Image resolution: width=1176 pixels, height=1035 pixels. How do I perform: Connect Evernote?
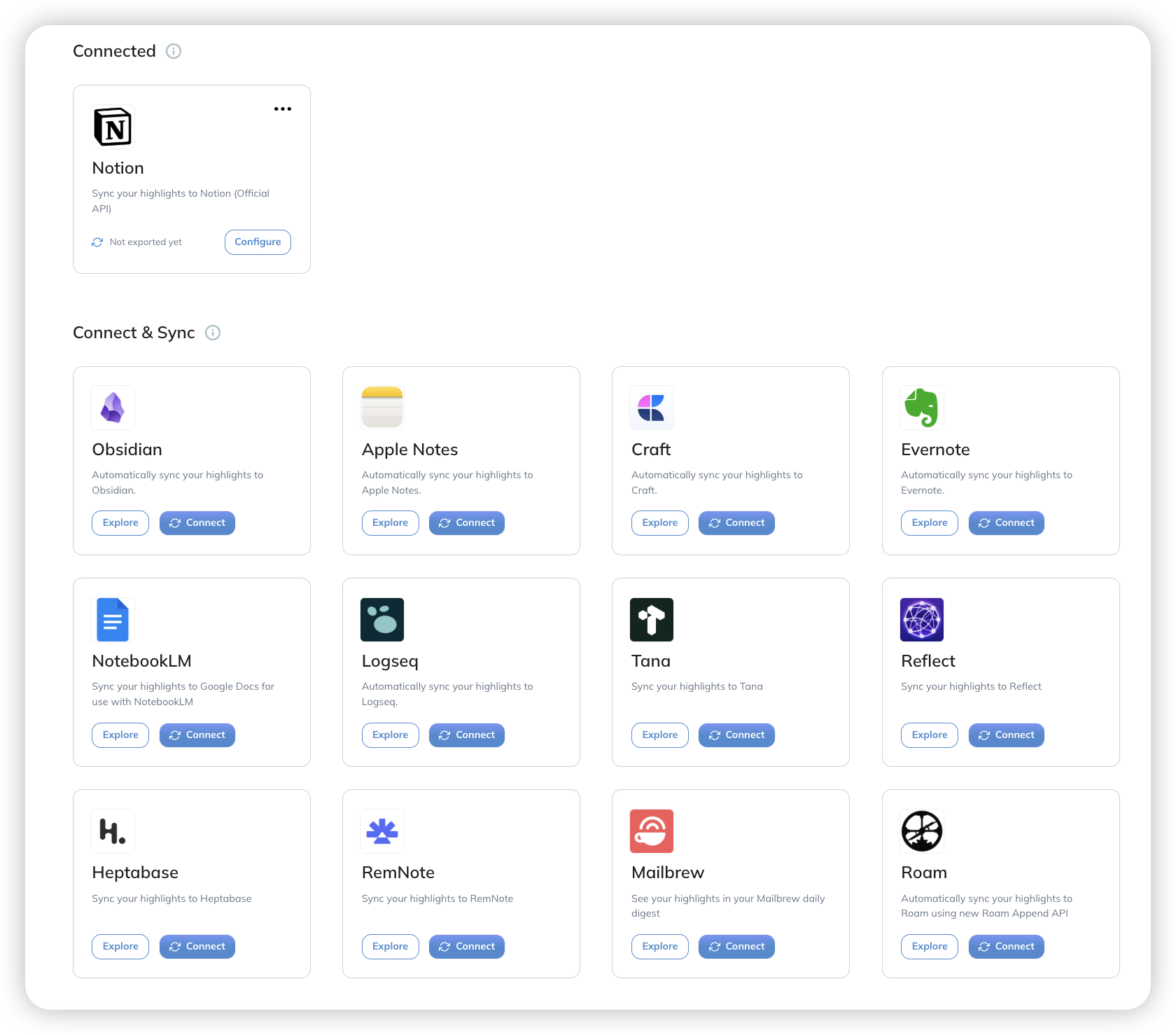pos(1007,523)
